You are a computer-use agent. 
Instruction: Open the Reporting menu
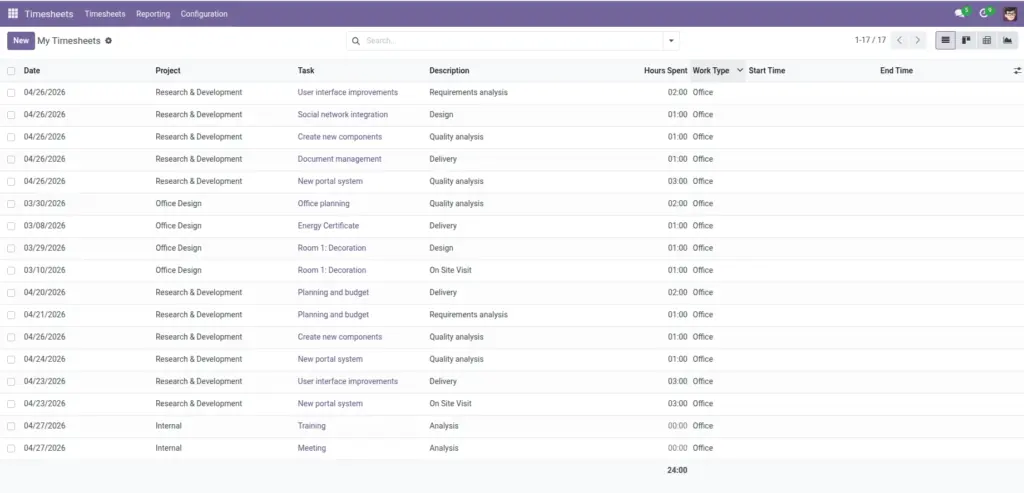pyautogui.click(x=153, y=14)
